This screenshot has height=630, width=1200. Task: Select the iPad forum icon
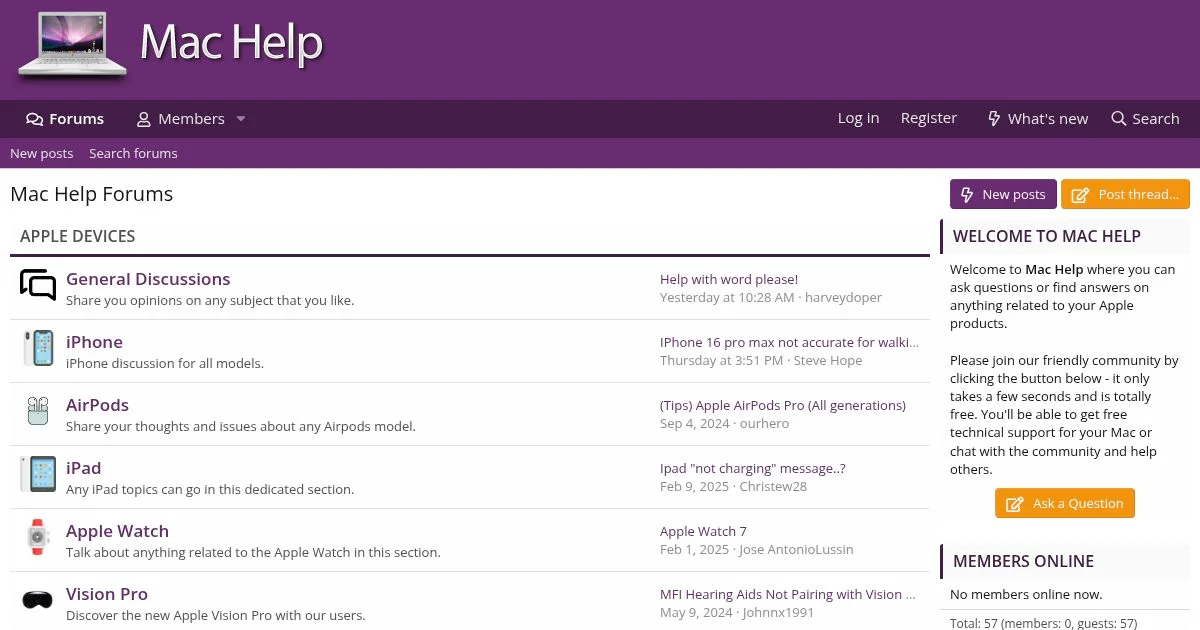click(x=38, y=474)
